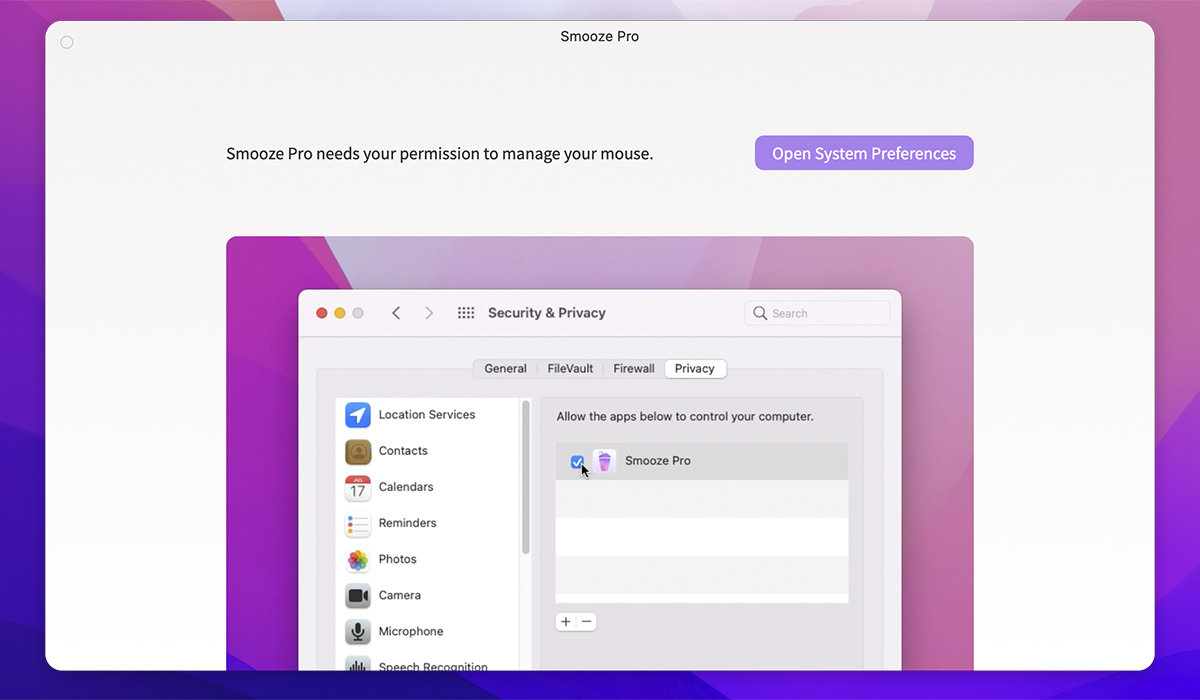Click the Search field in Security & Privacy
Screen dimensions: 1200x700
[817, 312]
